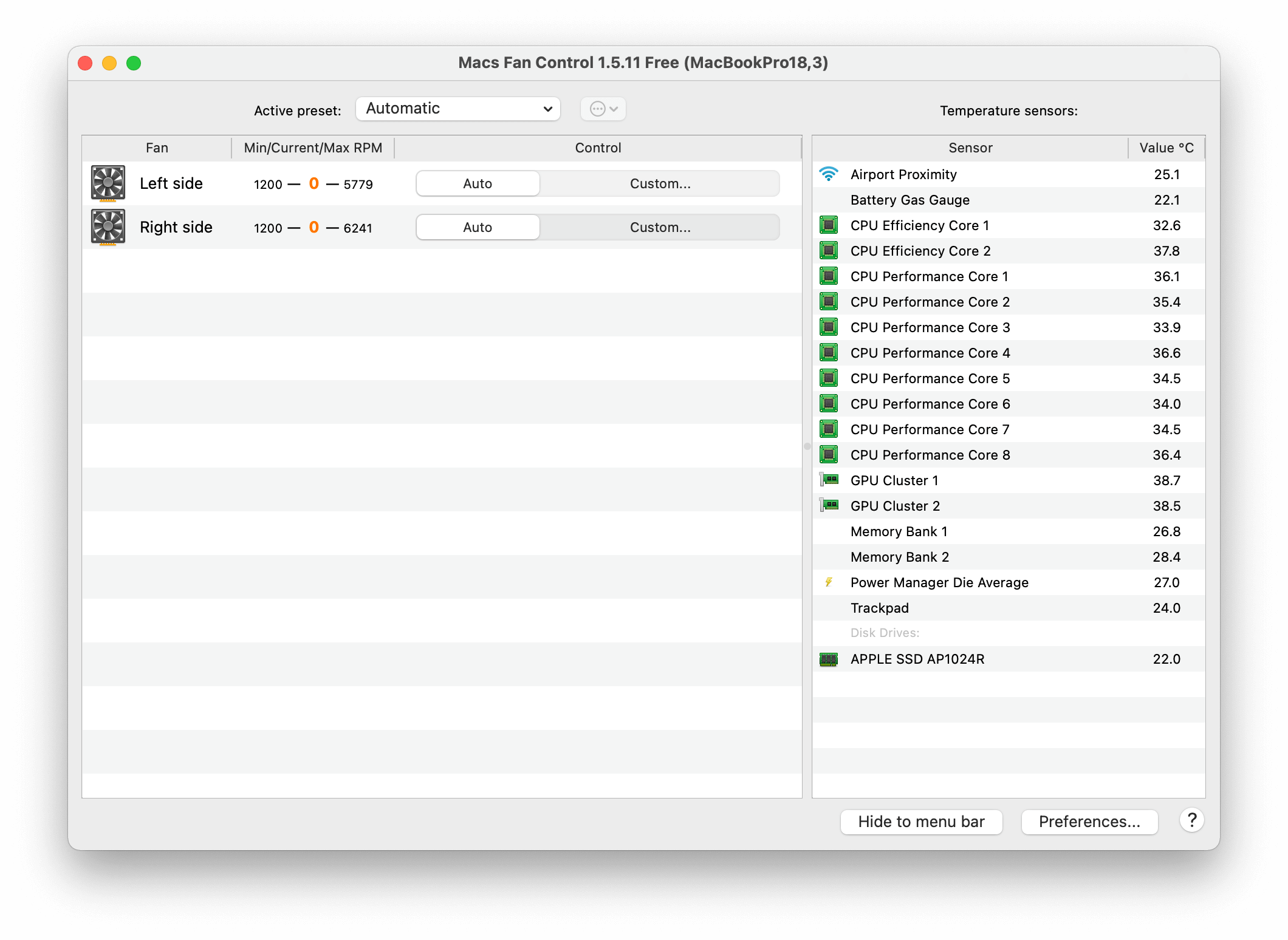Click the Right side fan icon
Viewport: 1288px width, 940px height.
[108, 227]
